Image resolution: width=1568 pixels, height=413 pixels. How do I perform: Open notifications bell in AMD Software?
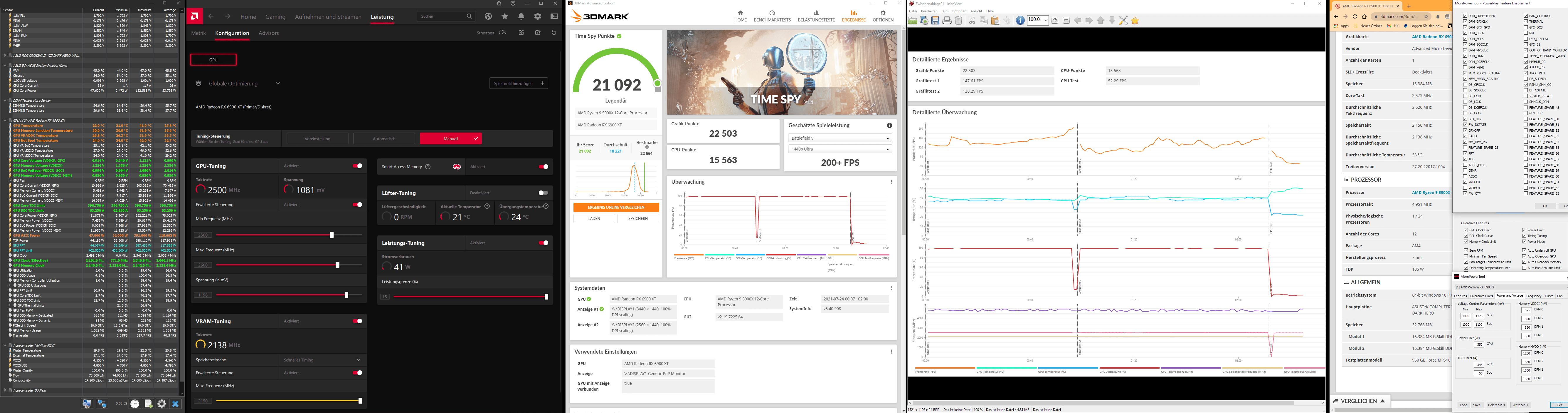(521, 16)
